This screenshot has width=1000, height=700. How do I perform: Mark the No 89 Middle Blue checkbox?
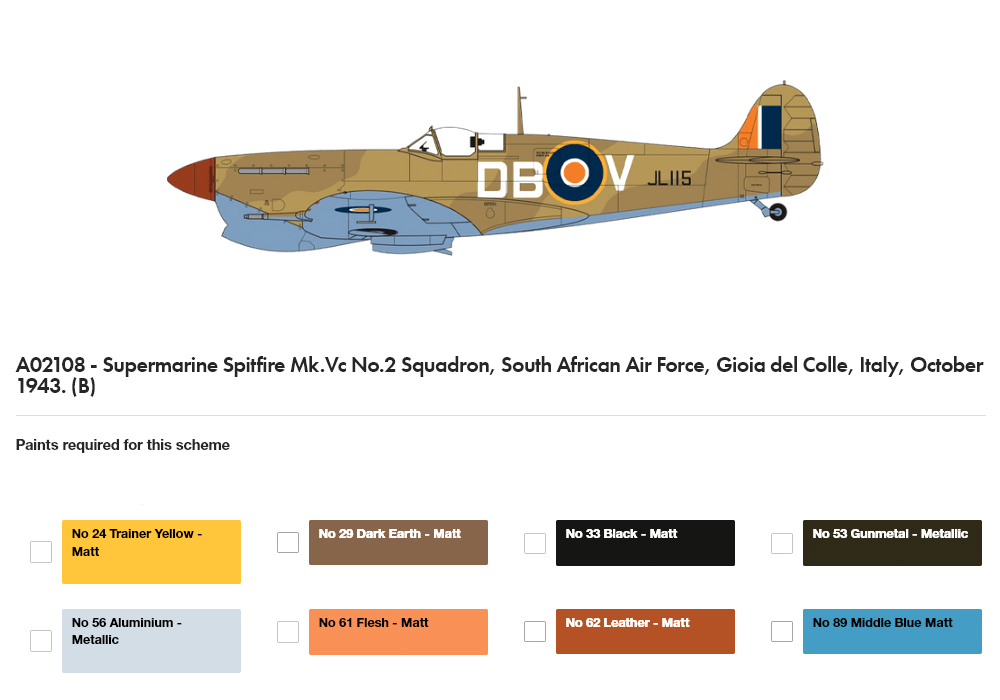(x=782, y=631)
